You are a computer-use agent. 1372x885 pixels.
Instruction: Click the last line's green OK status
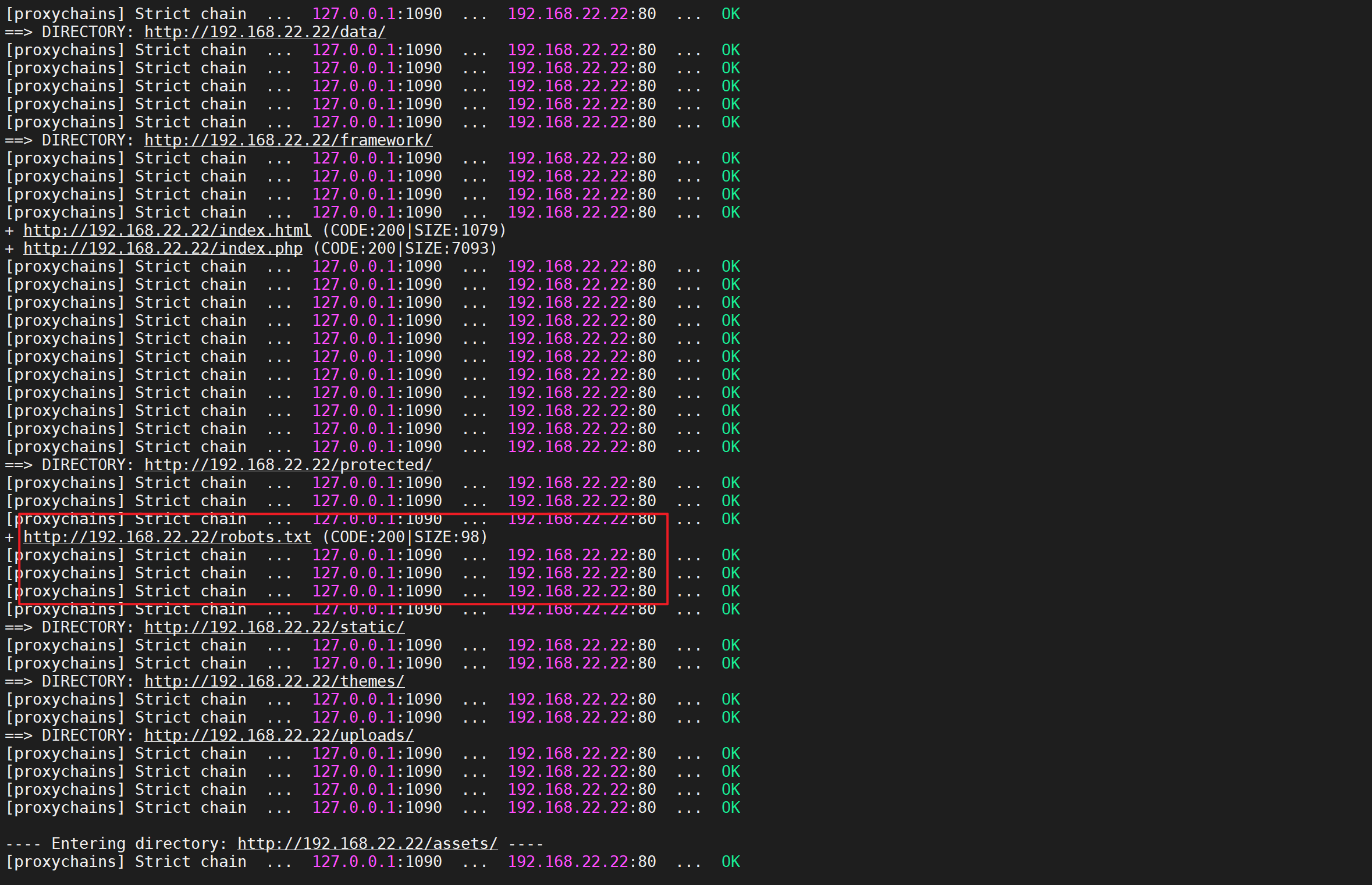(x=730, y=862)
